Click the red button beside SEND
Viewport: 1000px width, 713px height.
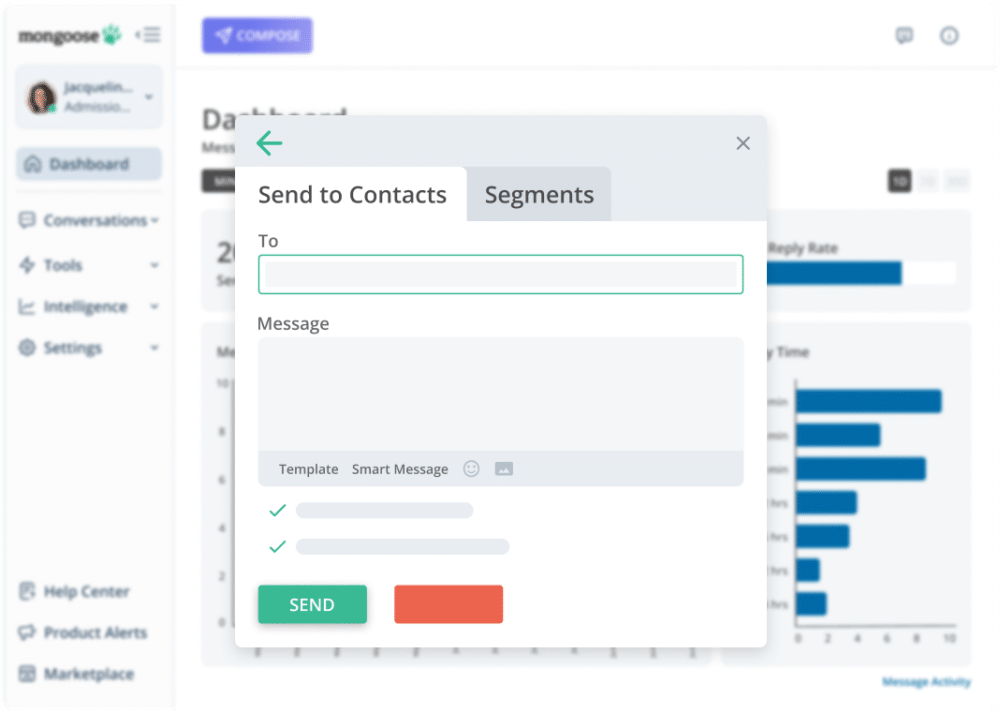tap(448, 604)
